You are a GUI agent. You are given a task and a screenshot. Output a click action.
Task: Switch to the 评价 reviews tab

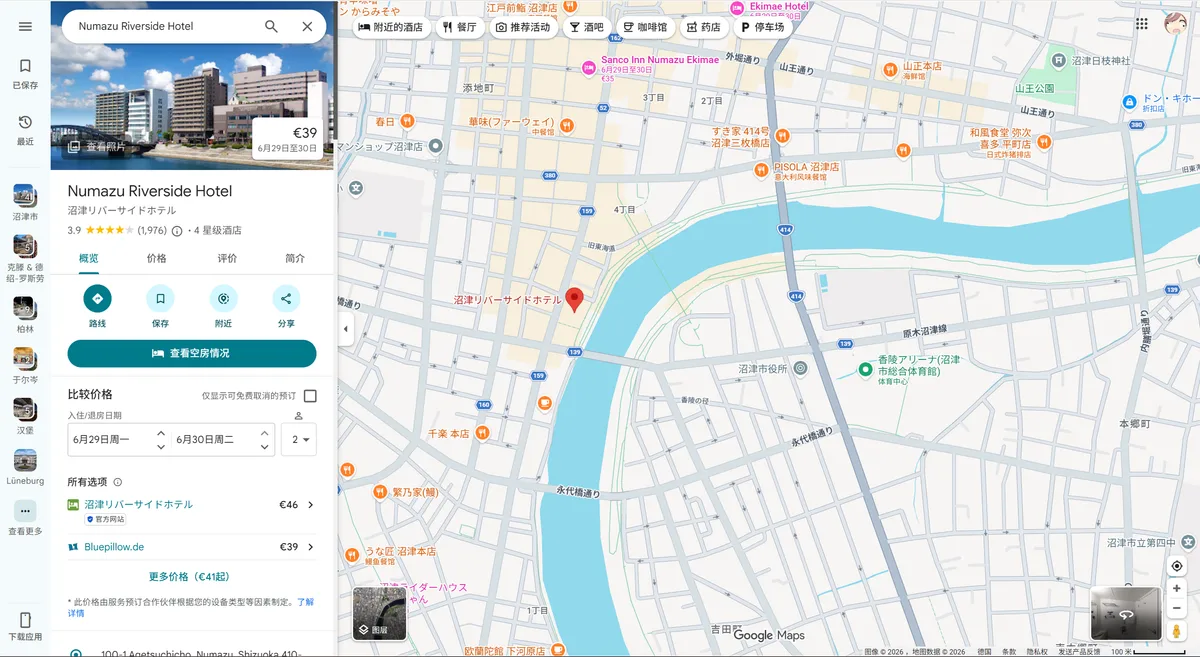point(227,258)
